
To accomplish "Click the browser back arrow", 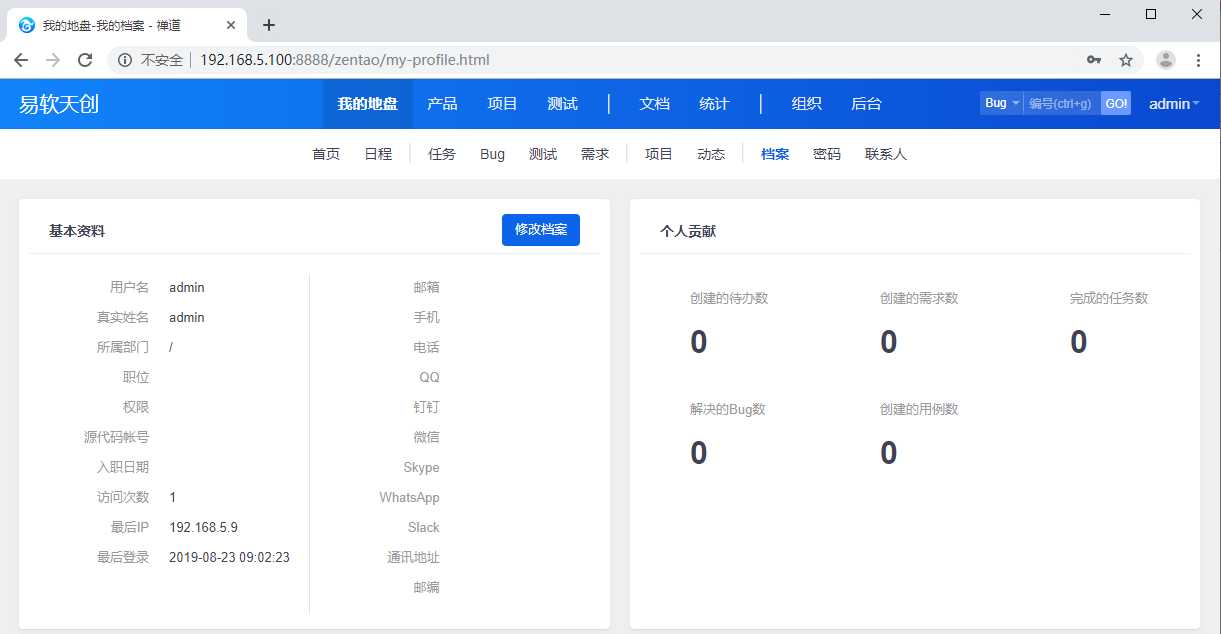I will point(21,59).
